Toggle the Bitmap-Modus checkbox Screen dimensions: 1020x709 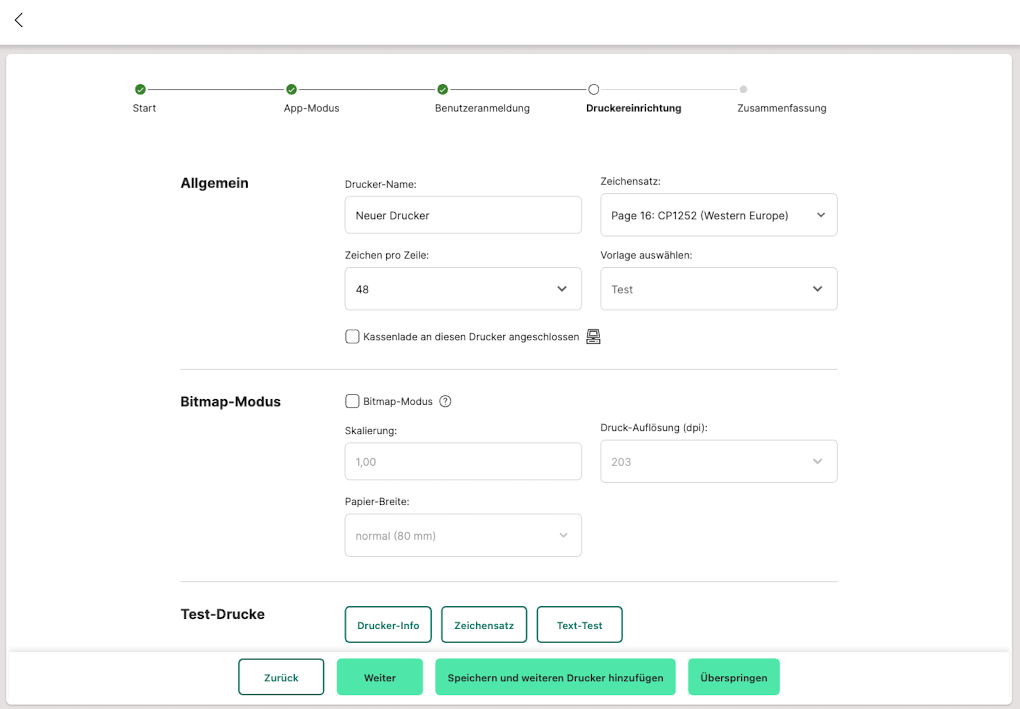click(x=352, y=401)
